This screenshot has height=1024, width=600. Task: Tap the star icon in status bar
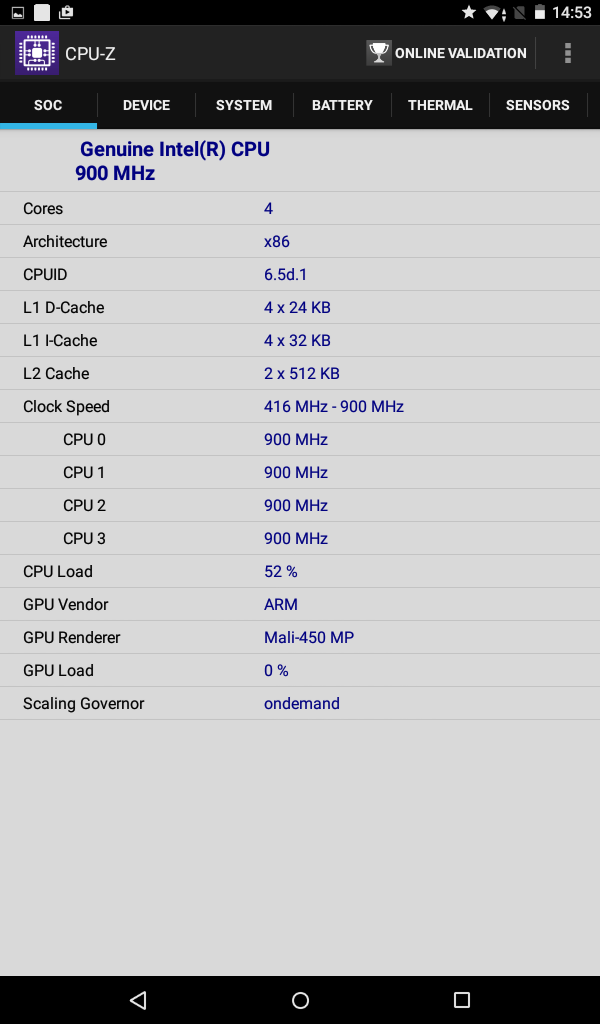(468, 13)
